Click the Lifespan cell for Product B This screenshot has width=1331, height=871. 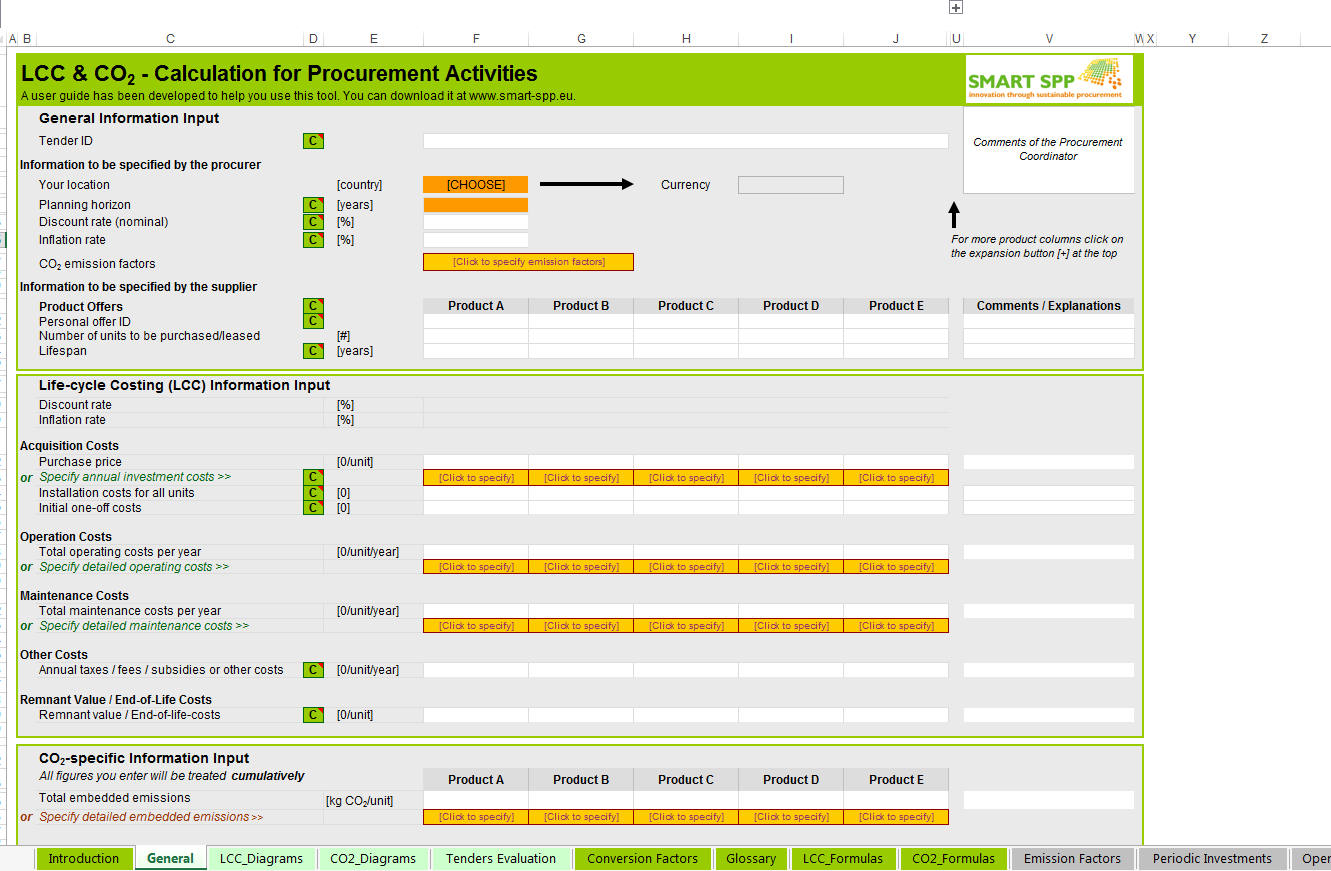(581, 351)
